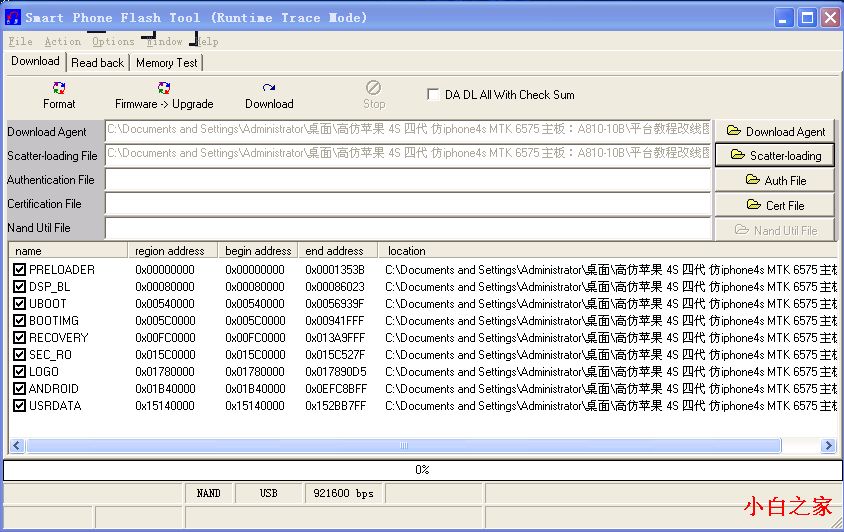The width and height of the screenshot is (844, 532).
Task: Click the horizontal scrollbar left arrow
Action: point(17,445)
